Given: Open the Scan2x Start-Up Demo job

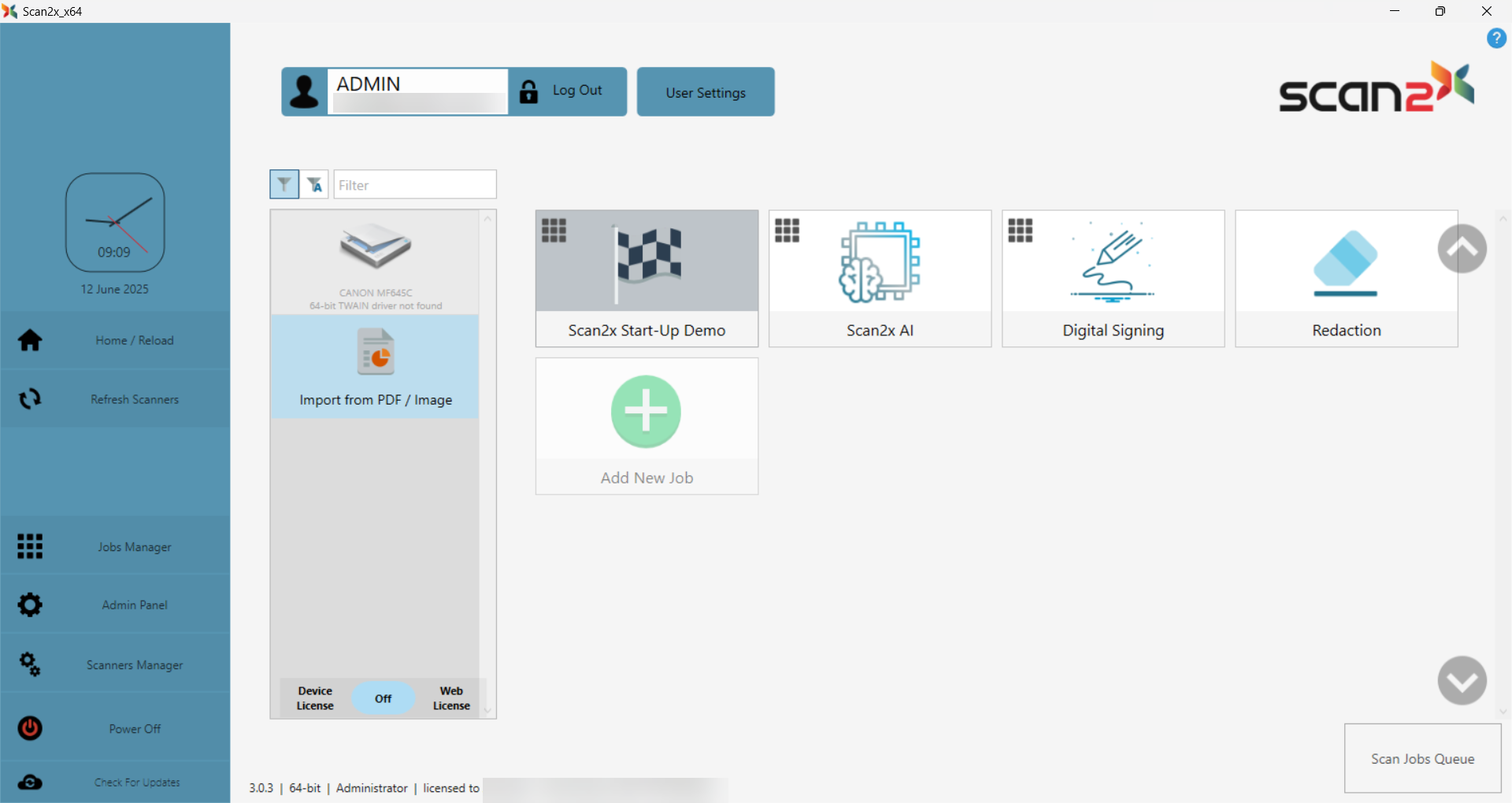Looking at the screenshot, I should [x=647, y=278].
